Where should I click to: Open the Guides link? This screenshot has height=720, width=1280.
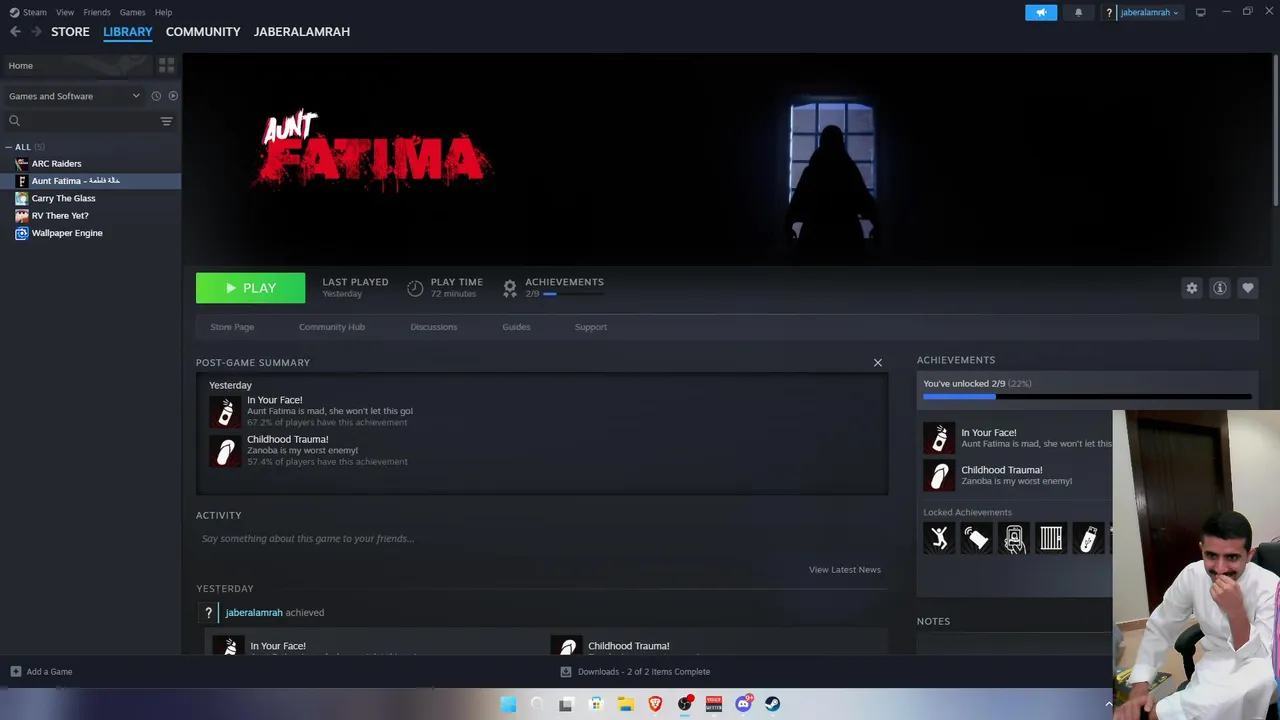click(x=516, y=327)
